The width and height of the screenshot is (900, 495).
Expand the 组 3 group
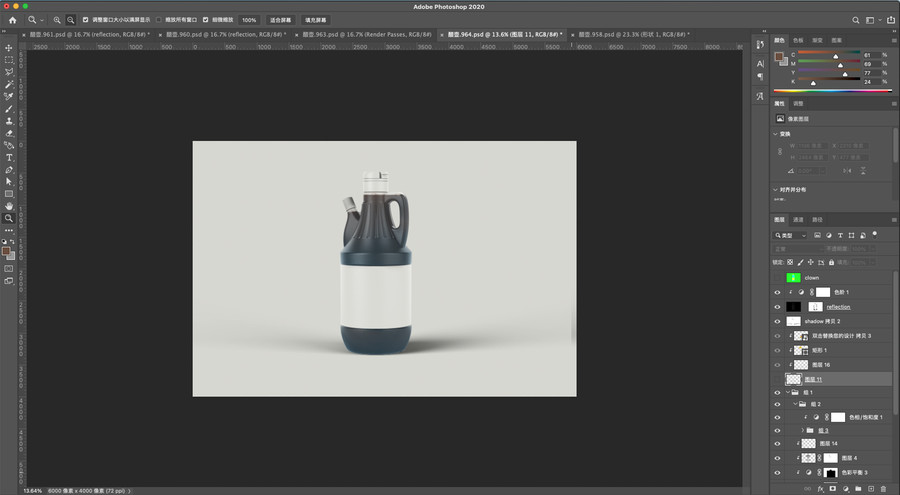point(802,431)
